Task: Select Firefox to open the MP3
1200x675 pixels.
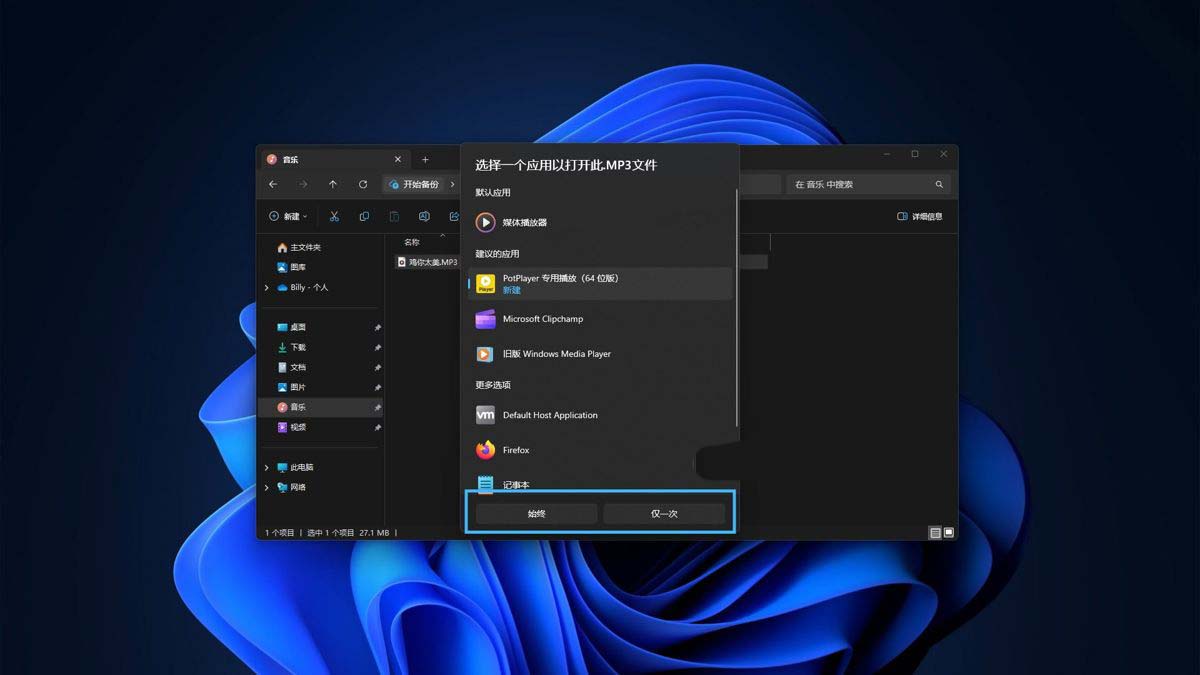Action: [516, 450]
